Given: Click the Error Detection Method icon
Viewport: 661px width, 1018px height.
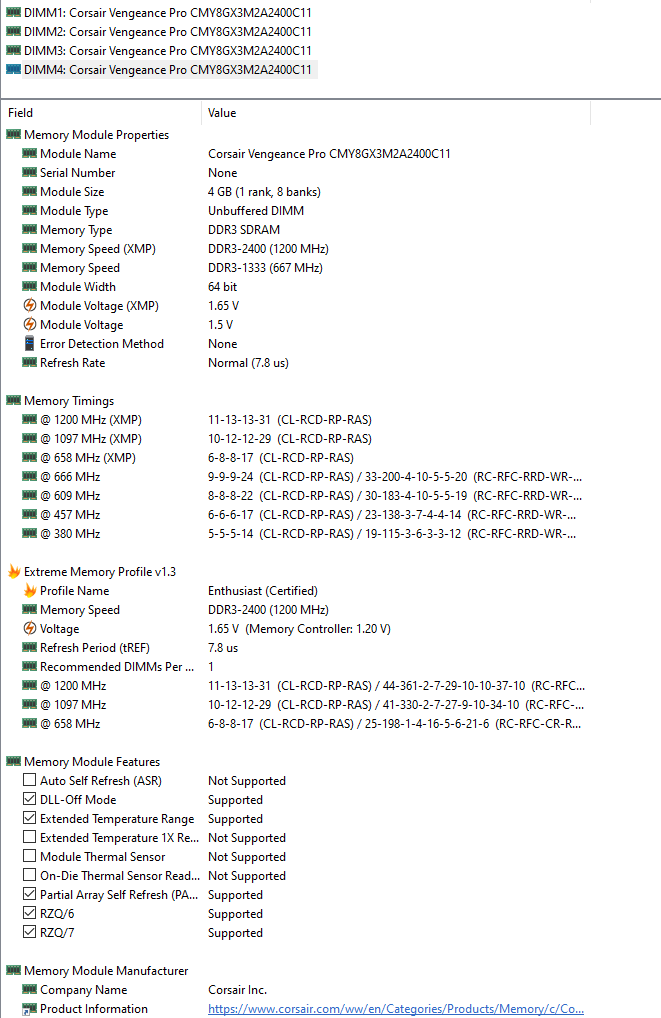Looking at the screenshot, I should (x=29, y=343).
